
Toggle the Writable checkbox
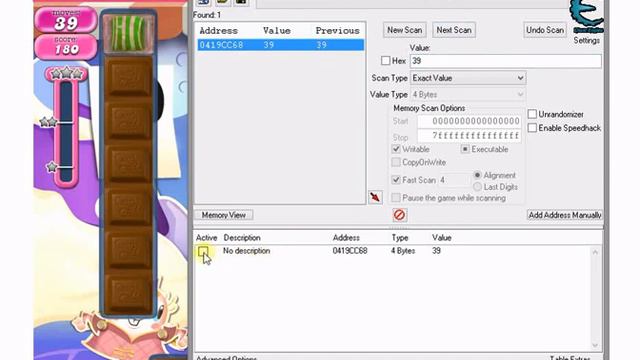coord(396,149)
